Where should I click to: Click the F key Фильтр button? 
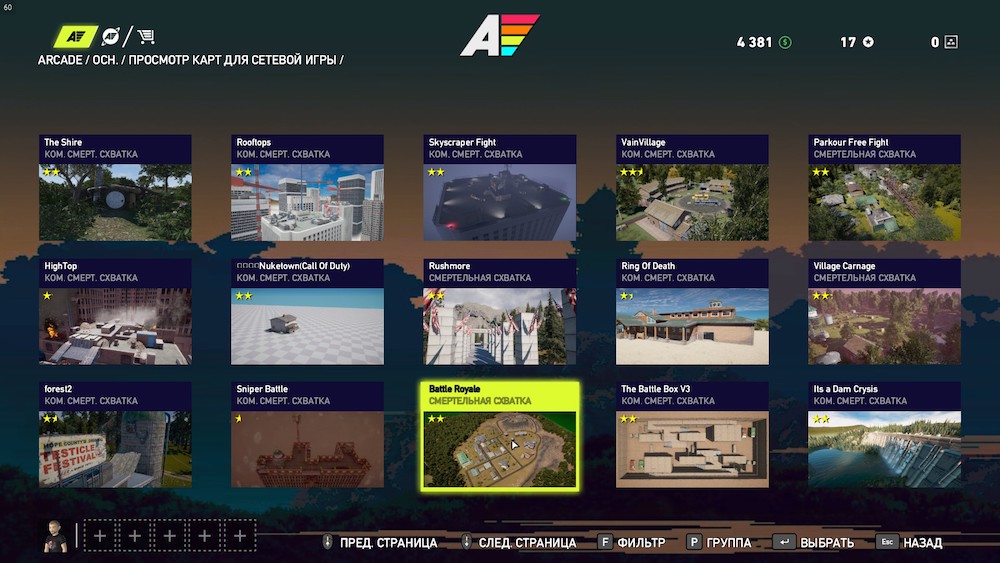pos(632,543)
